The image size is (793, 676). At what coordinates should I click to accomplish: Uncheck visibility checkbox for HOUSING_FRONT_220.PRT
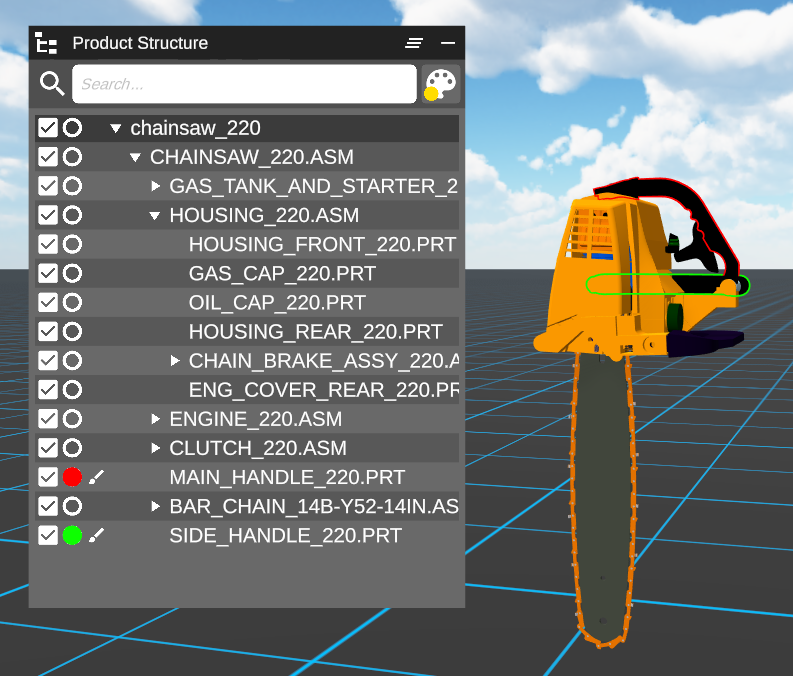(x=47, y=244)
